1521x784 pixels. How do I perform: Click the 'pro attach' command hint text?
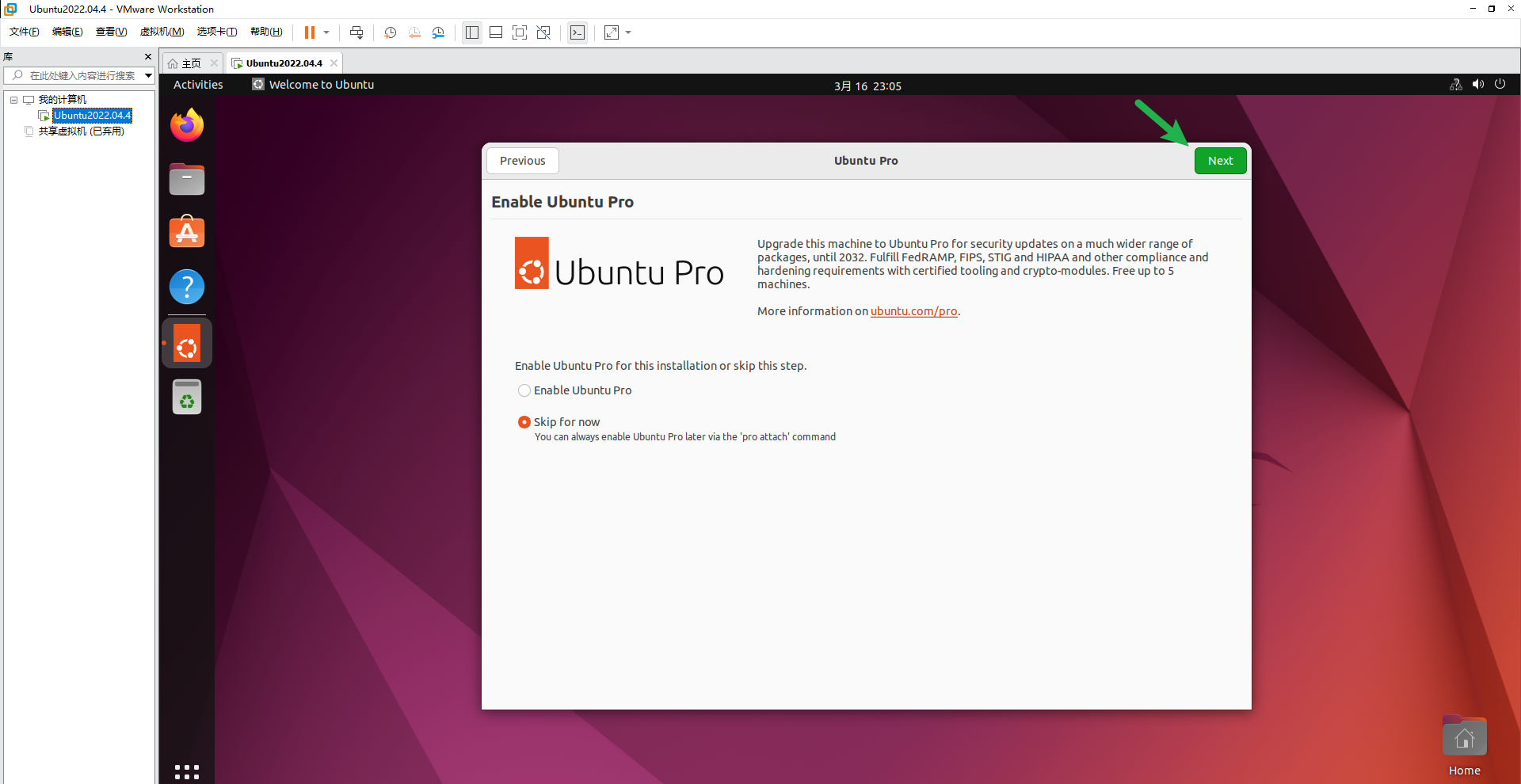tap(685, 437)
